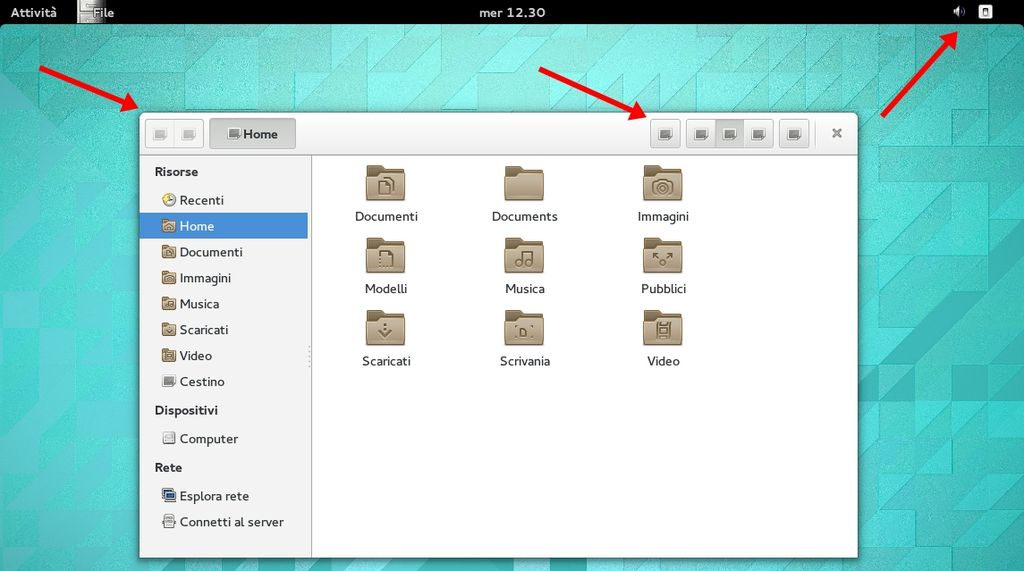
Task: Select Recenti in the sidebar
Action: point(201,200)
